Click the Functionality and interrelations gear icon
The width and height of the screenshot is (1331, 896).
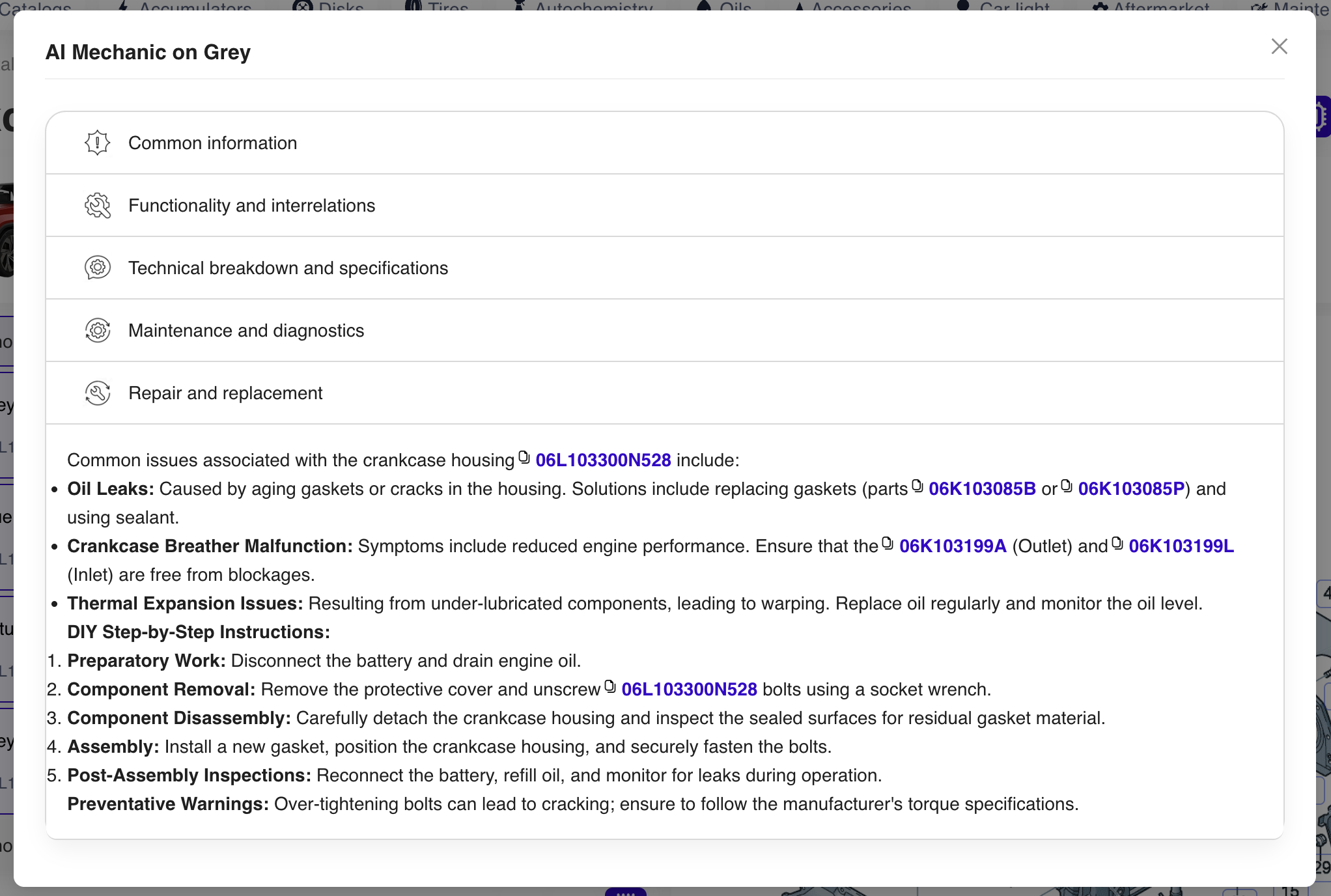coord(98,205)
